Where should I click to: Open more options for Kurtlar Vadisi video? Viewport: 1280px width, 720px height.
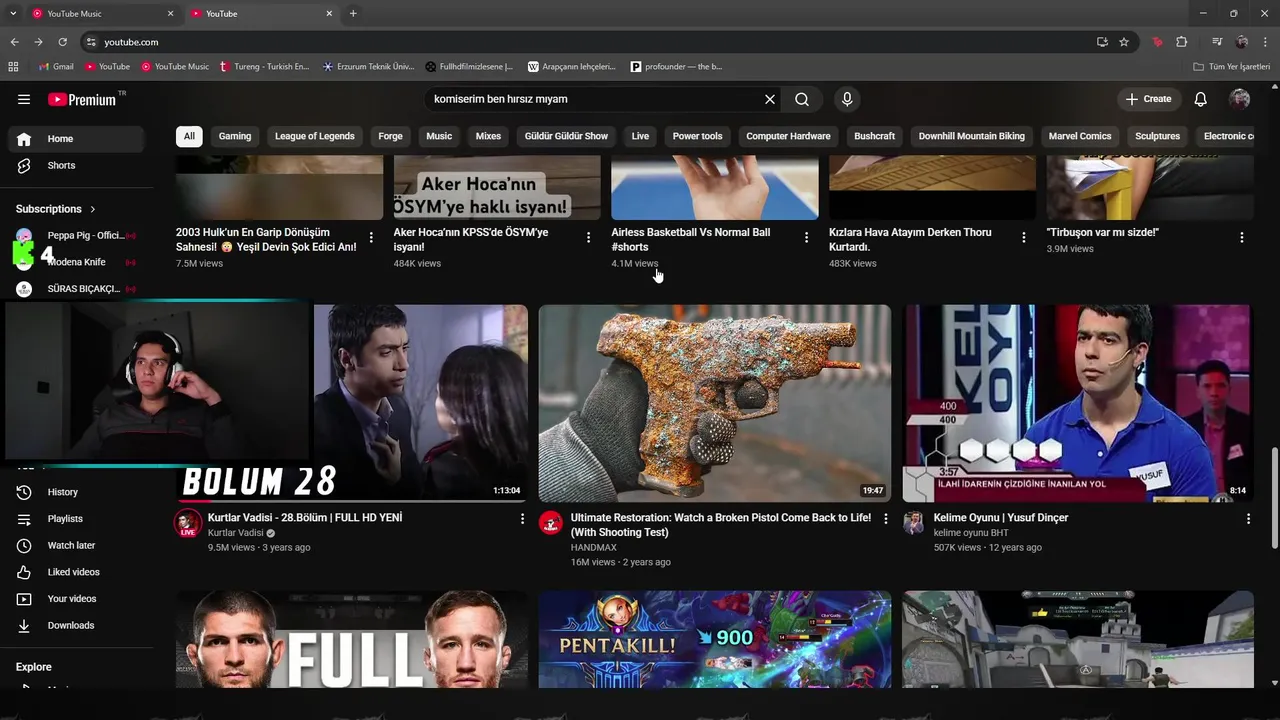522,519
